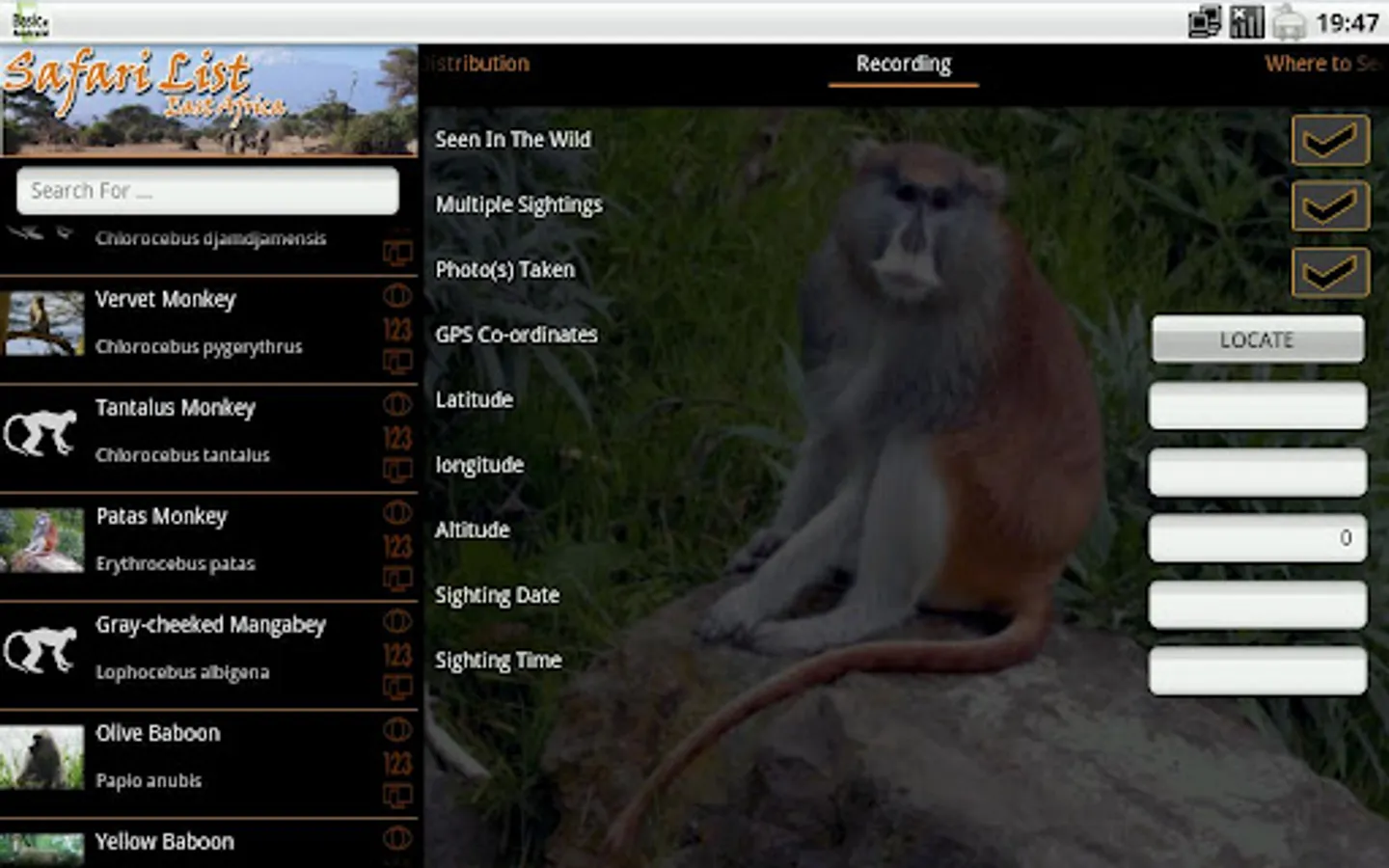Tap the GPS Co-ordinates label
This screenshot has height=868, width=1389.
click(x=516, y=335)
